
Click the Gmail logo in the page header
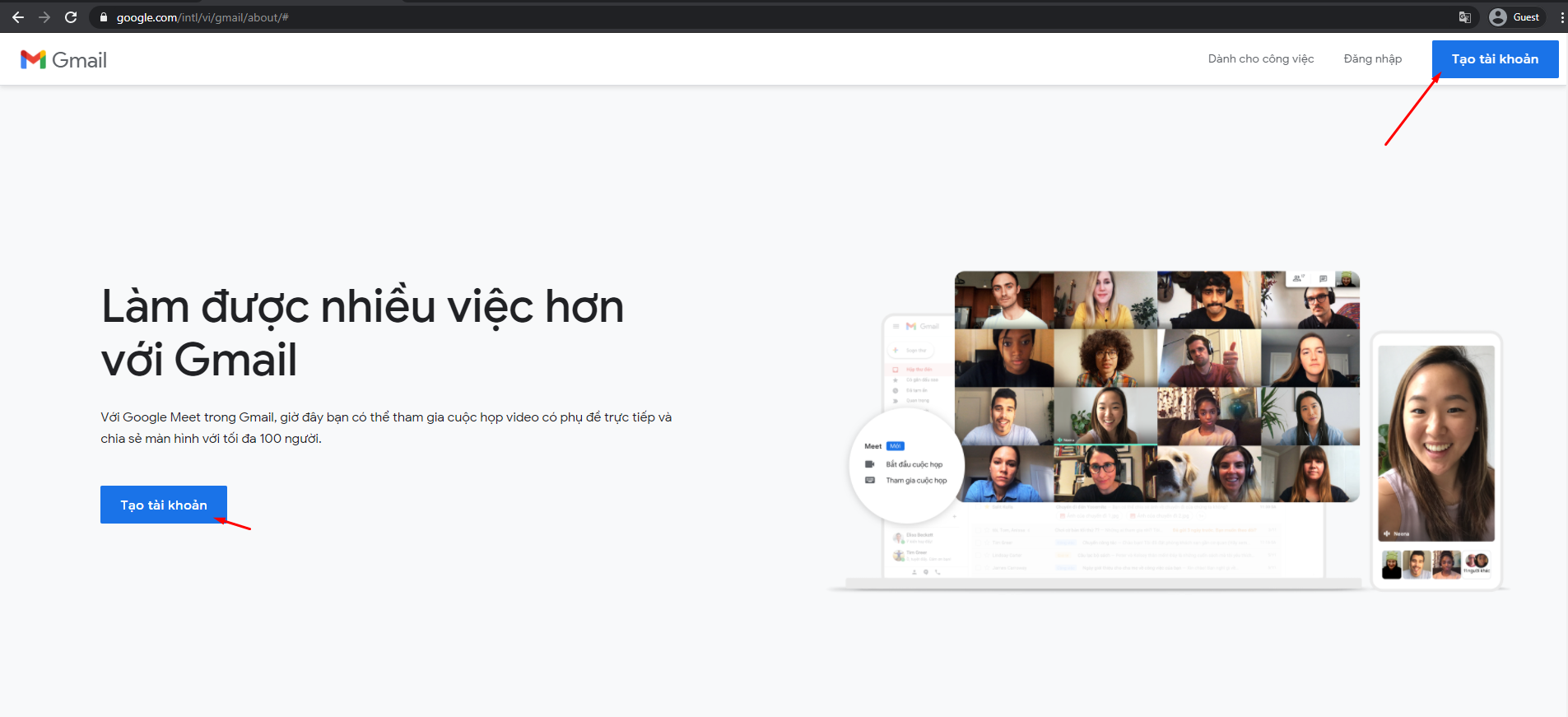point(63,60)
